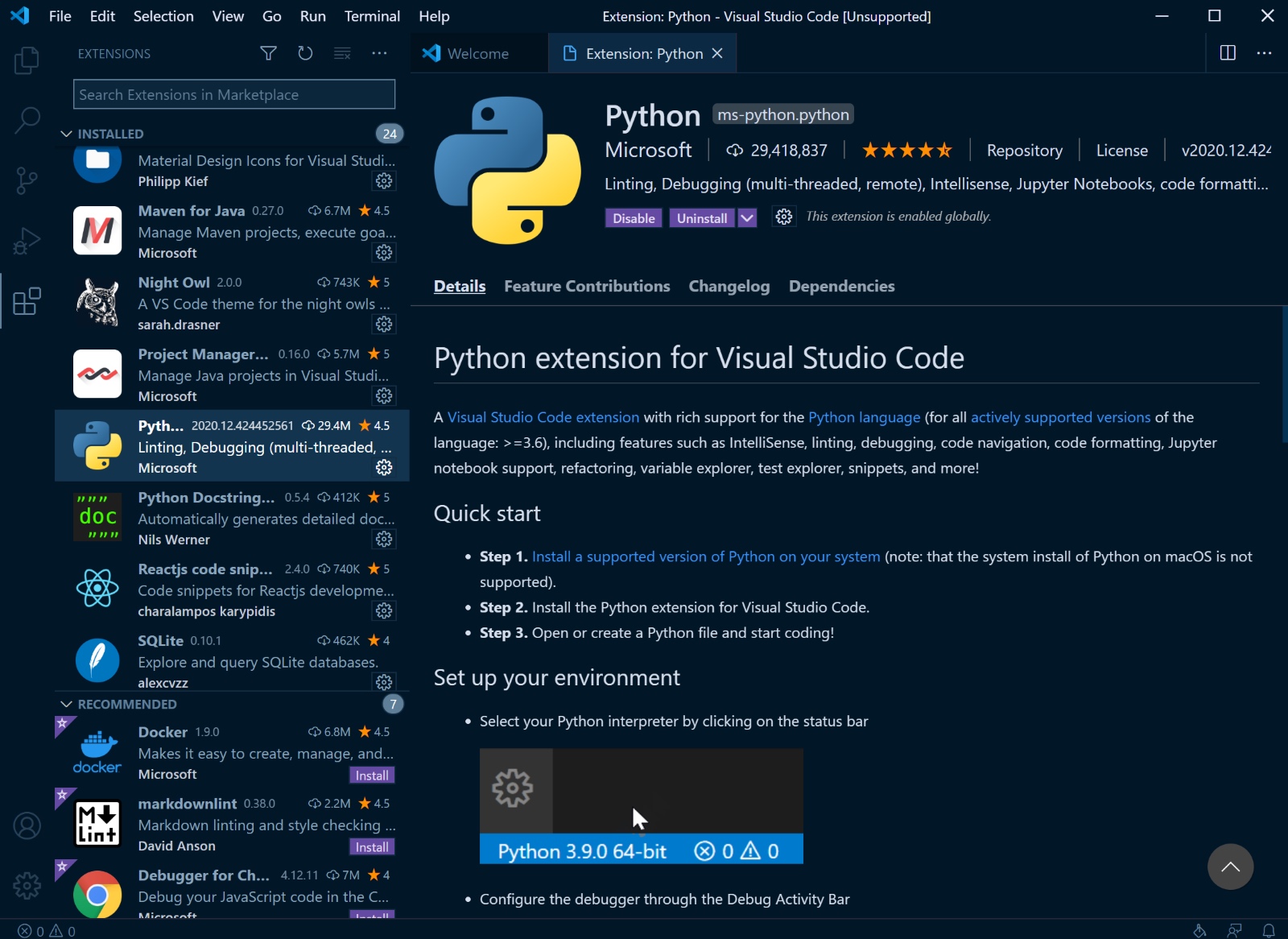Open editor more actions ellipsis

point(1264,53)
